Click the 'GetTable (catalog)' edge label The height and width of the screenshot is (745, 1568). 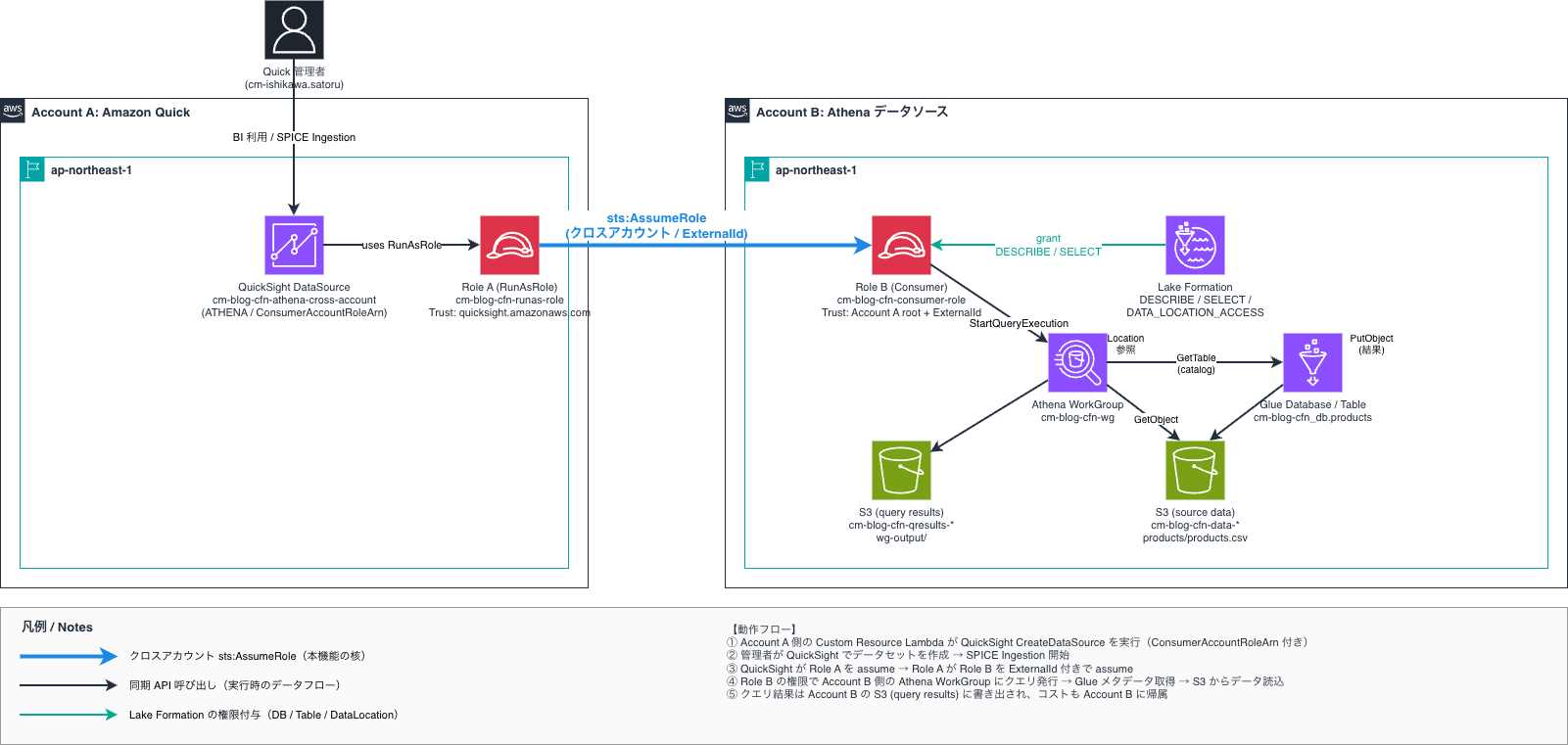[x=1196, y=363]
